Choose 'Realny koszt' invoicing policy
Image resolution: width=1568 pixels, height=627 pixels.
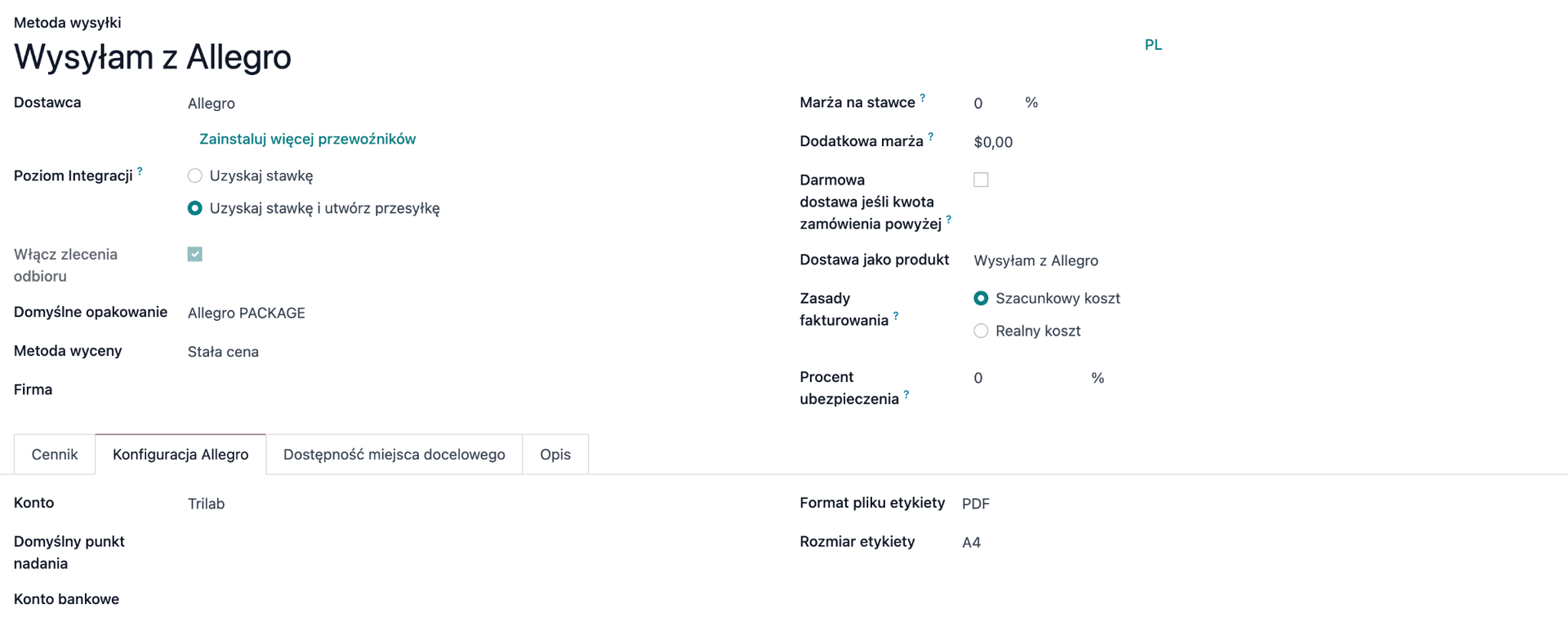[981, 331]
